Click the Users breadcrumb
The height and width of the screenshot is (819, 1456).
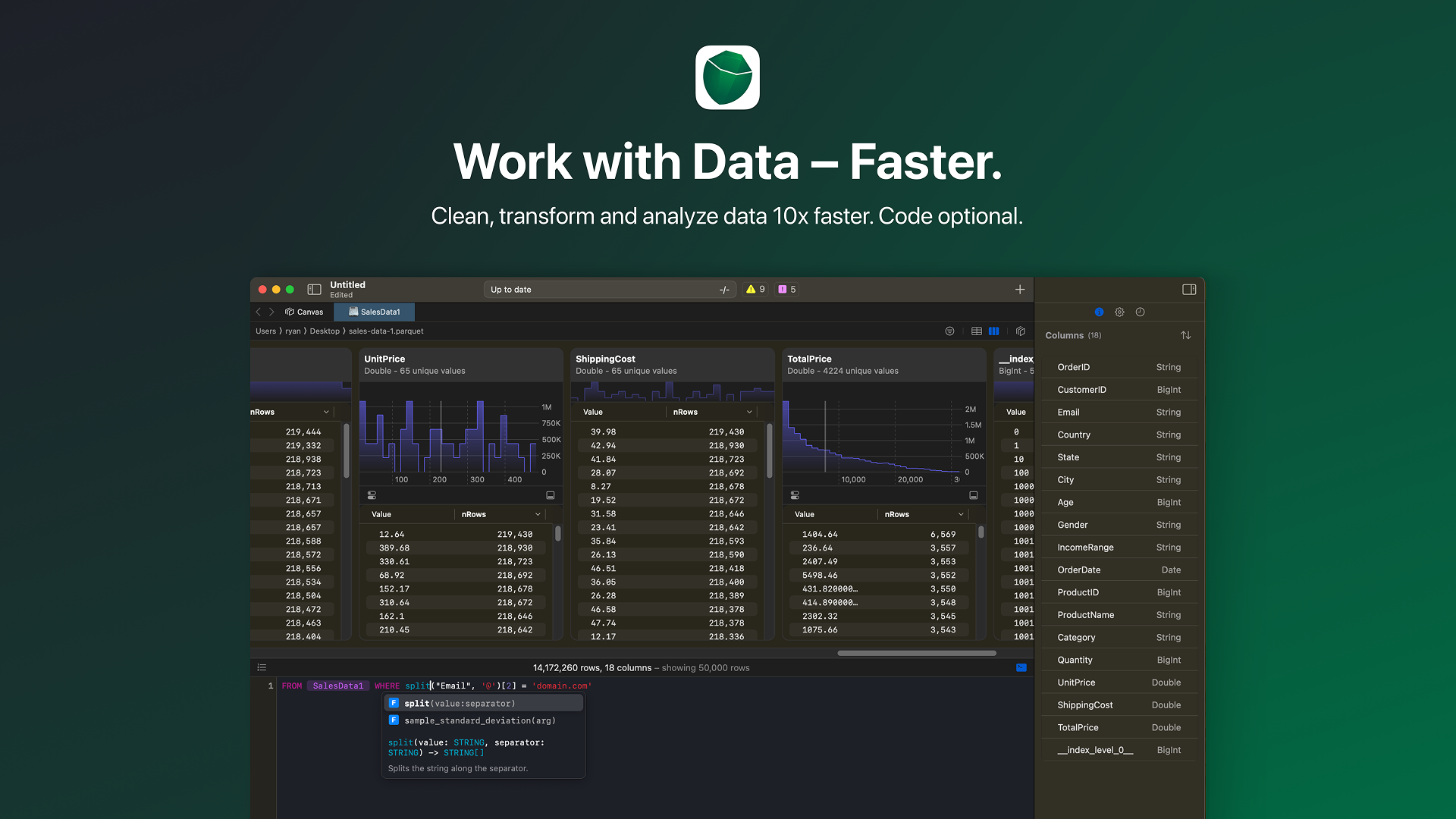point(265,331)
